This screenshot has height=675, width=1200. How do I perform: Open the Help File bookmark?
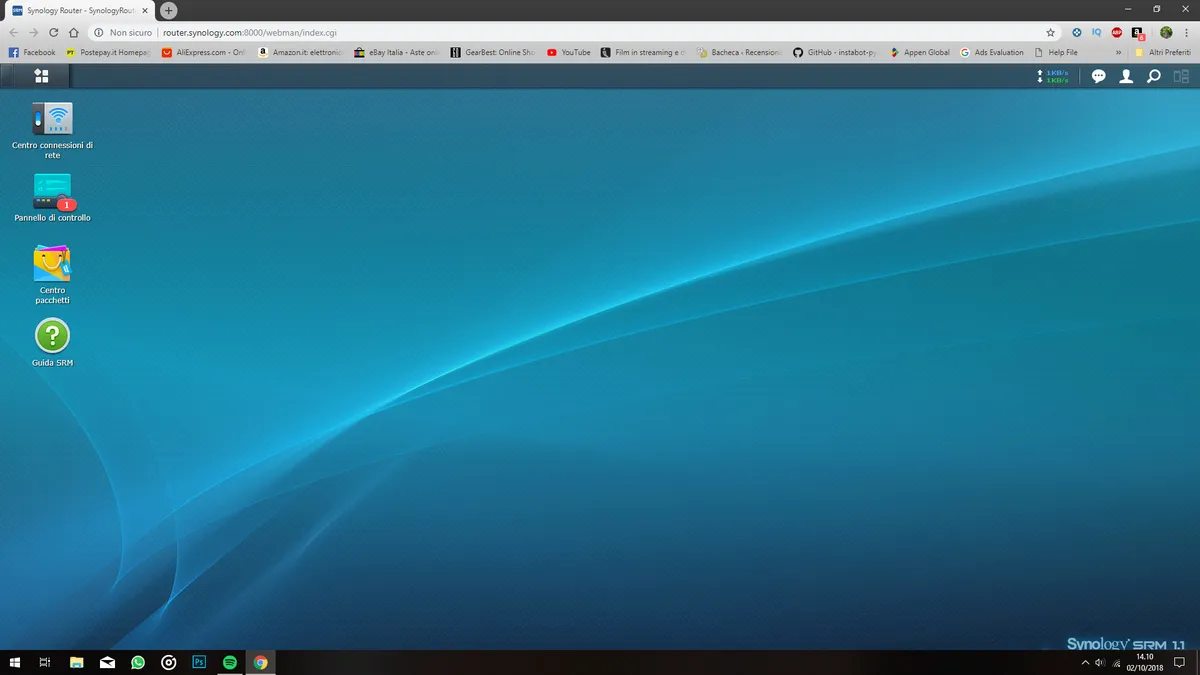pyautogui.click(x=1056, y=52)
